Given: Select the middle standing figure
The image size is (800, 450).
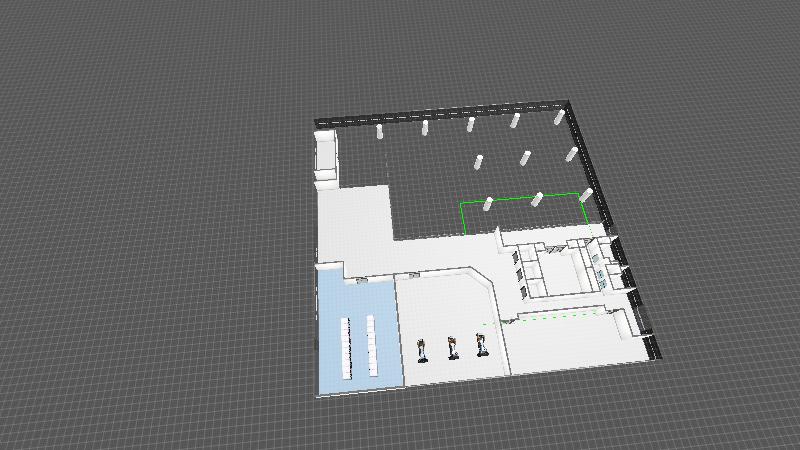Looking at the screenshot, I should click(x=452, y=347).
